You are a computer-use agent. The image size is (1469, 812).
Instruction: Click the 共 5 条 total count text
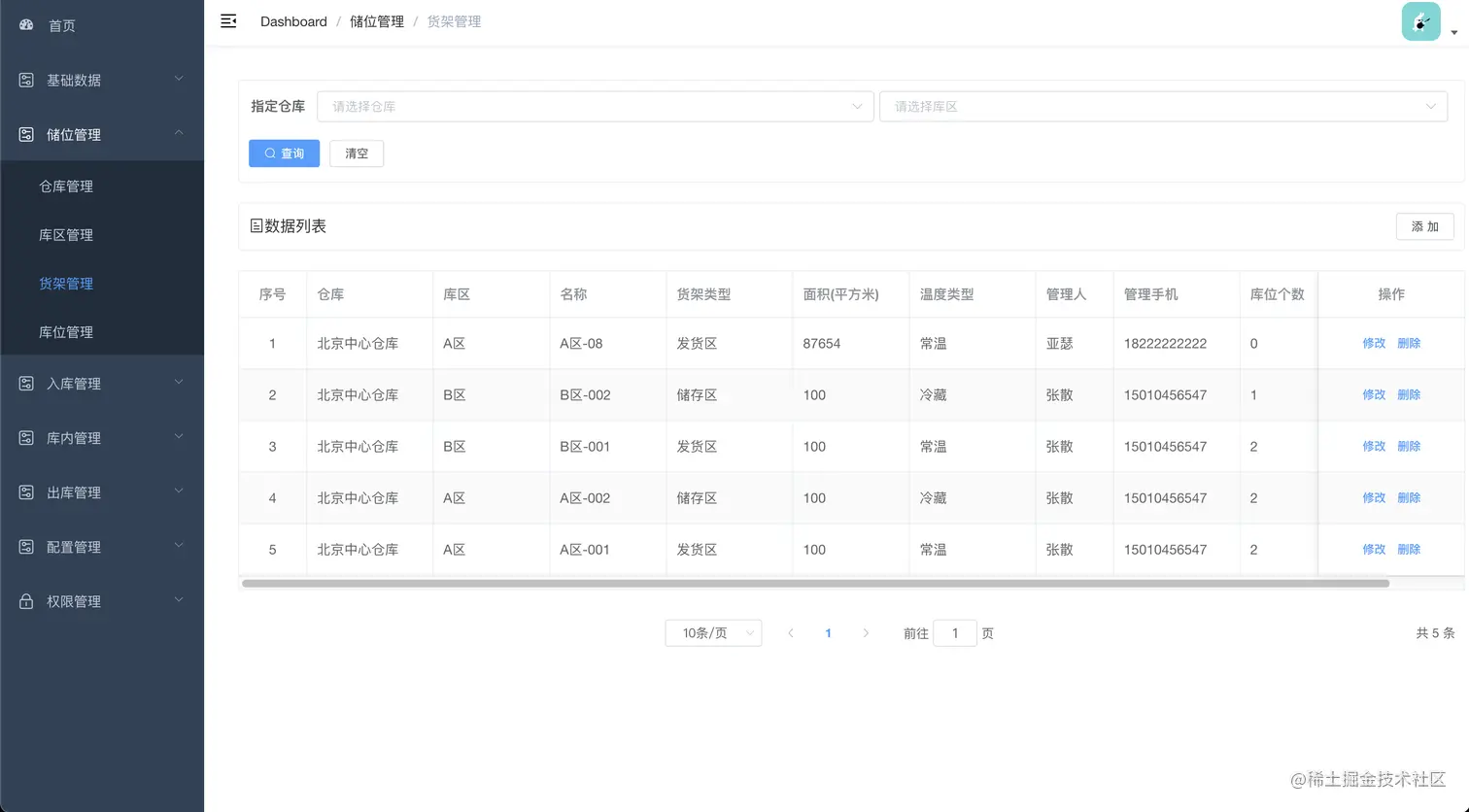(x=1435, y=633)
